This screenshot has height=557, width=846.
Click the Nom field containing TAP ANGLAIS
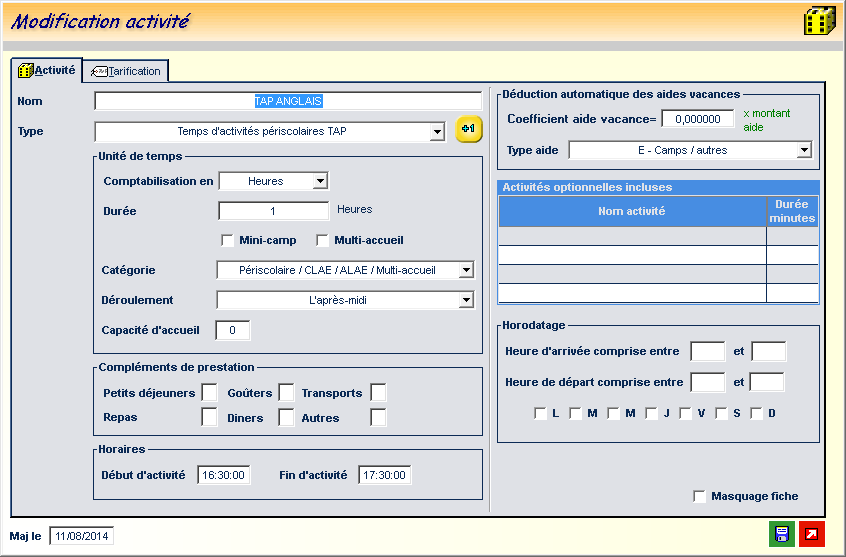[288, 101]
